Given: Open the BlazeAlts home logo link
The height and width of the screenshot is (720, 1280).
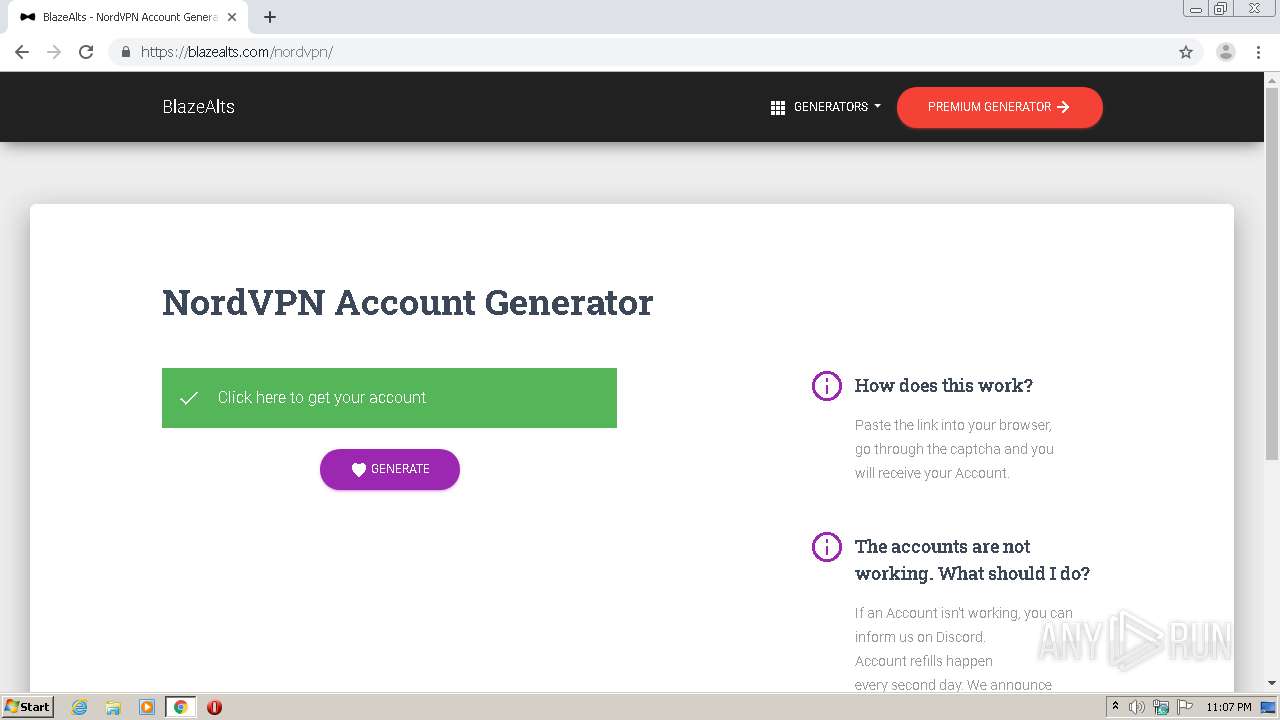Looking at the screenshot, I should [x=199, y=107].
